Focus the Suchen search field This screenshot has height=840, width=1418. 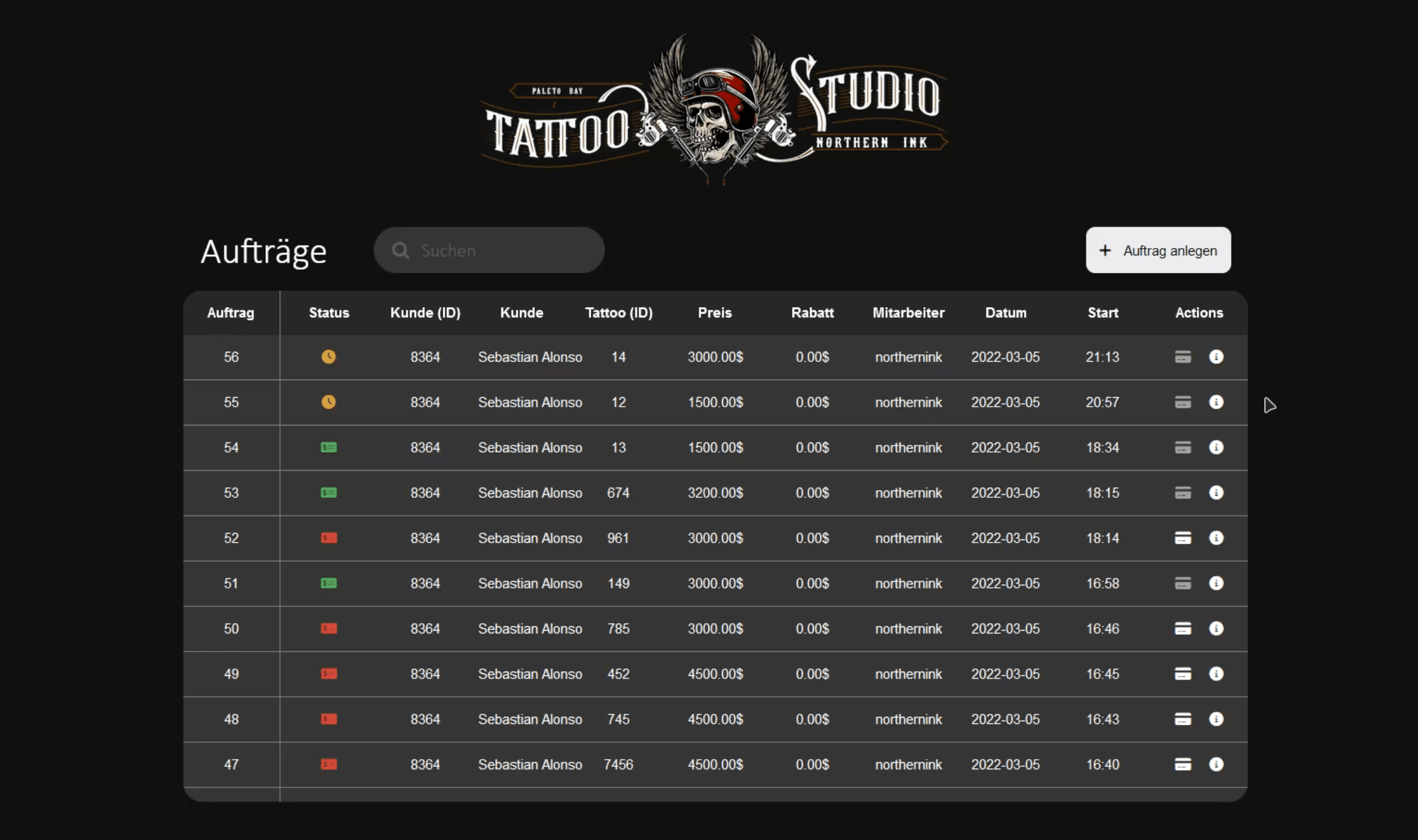(489, 250)
